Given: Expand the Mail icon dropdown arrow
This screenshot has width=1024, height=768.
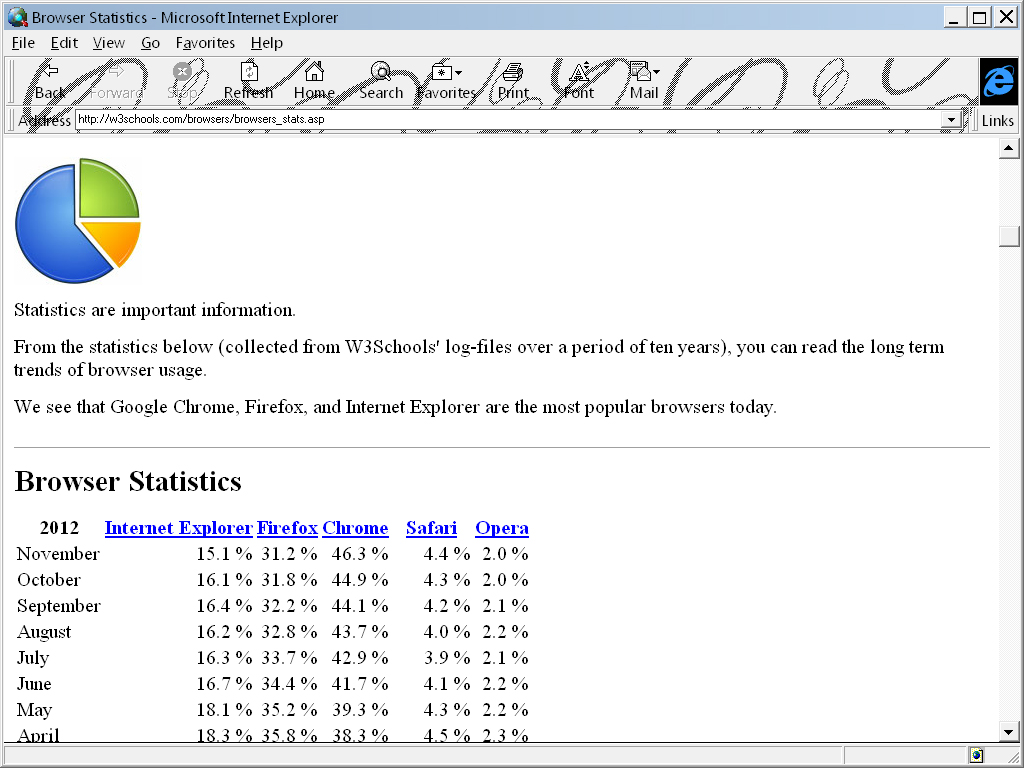Looking at the screenshot, I should (x=656, y=70).
